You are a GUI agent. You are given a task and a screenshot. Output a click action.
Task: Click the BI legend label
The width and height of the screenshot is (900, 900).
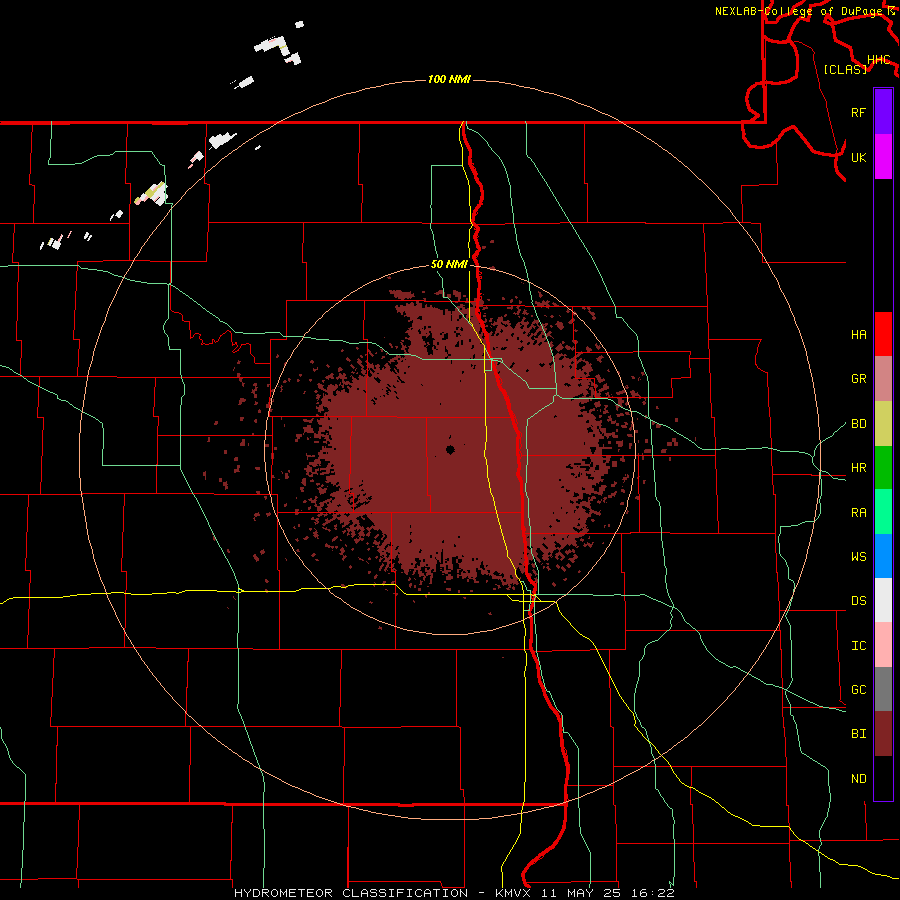(858, 734)
